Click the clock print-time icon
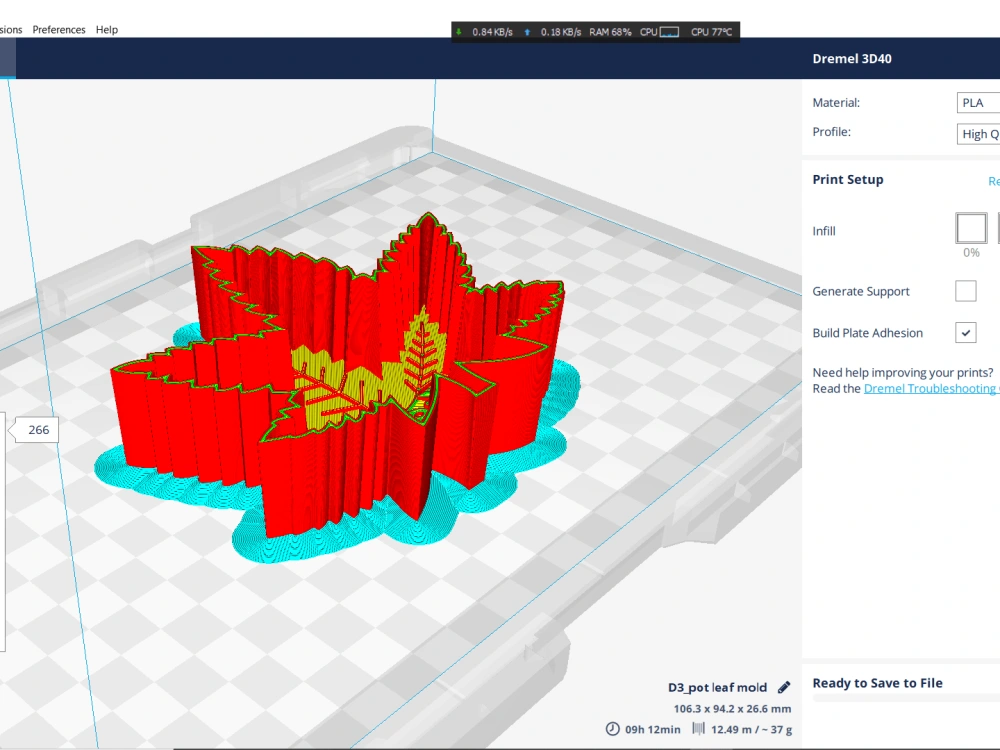1000x750 pixels. [x=612, y=728]
